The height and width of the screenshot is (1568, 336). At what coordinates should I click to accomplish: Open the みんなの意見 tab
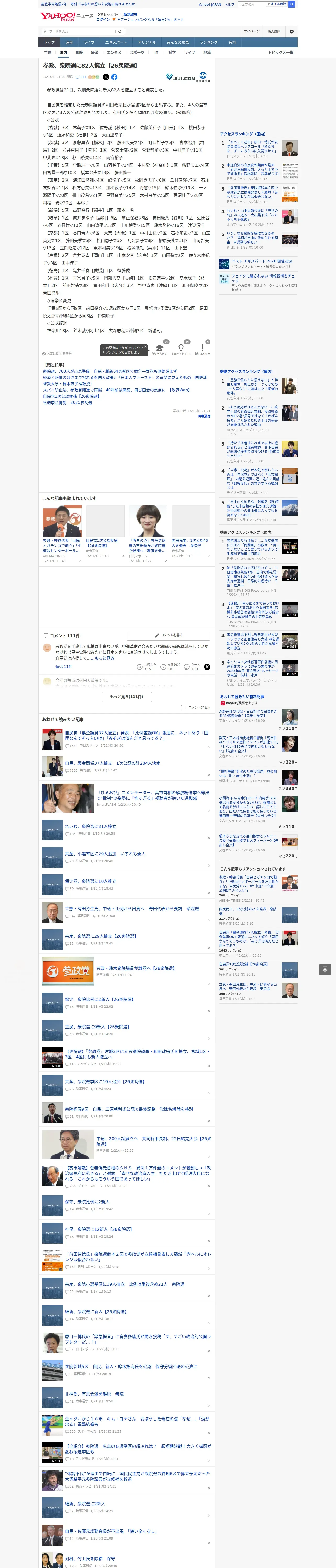tap(178, 43)
